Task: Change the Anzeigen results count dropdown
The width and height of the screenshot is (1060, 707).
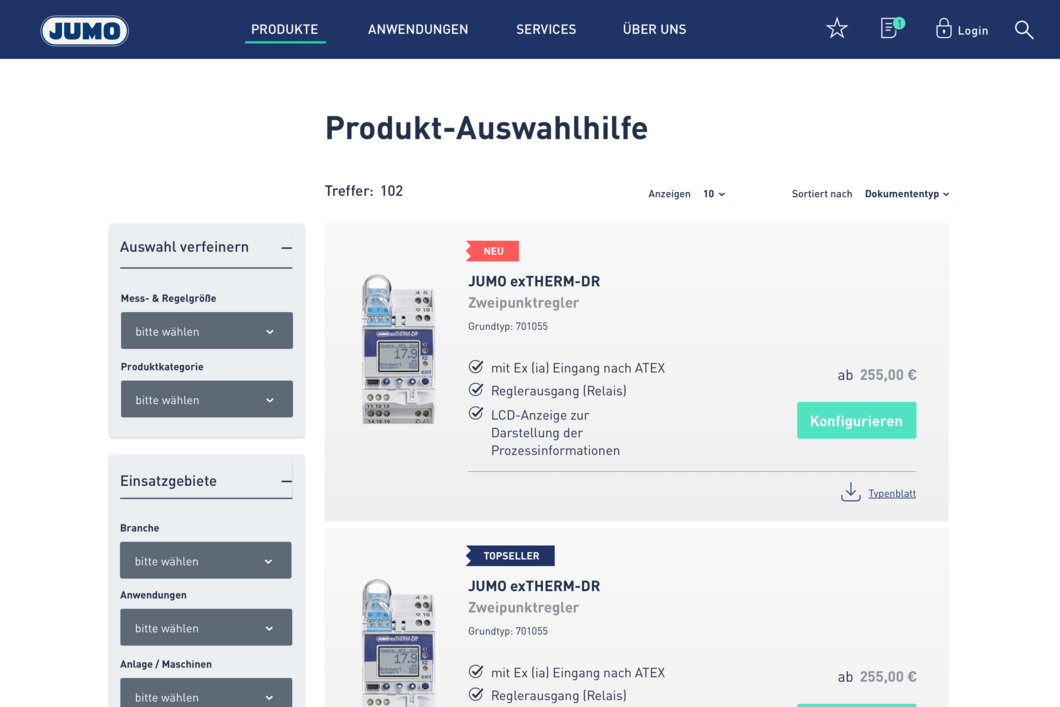Action: pos(714,194)
